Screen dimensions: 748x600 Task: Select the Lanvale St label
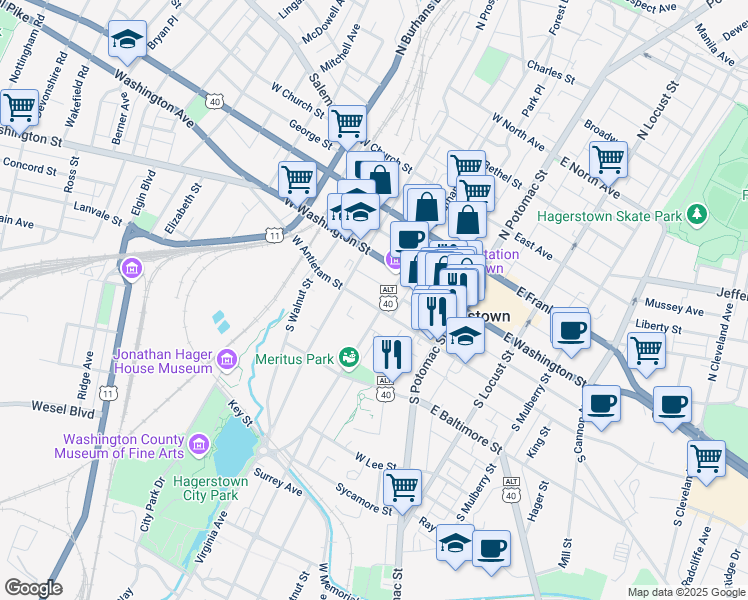tap(98, 213)
